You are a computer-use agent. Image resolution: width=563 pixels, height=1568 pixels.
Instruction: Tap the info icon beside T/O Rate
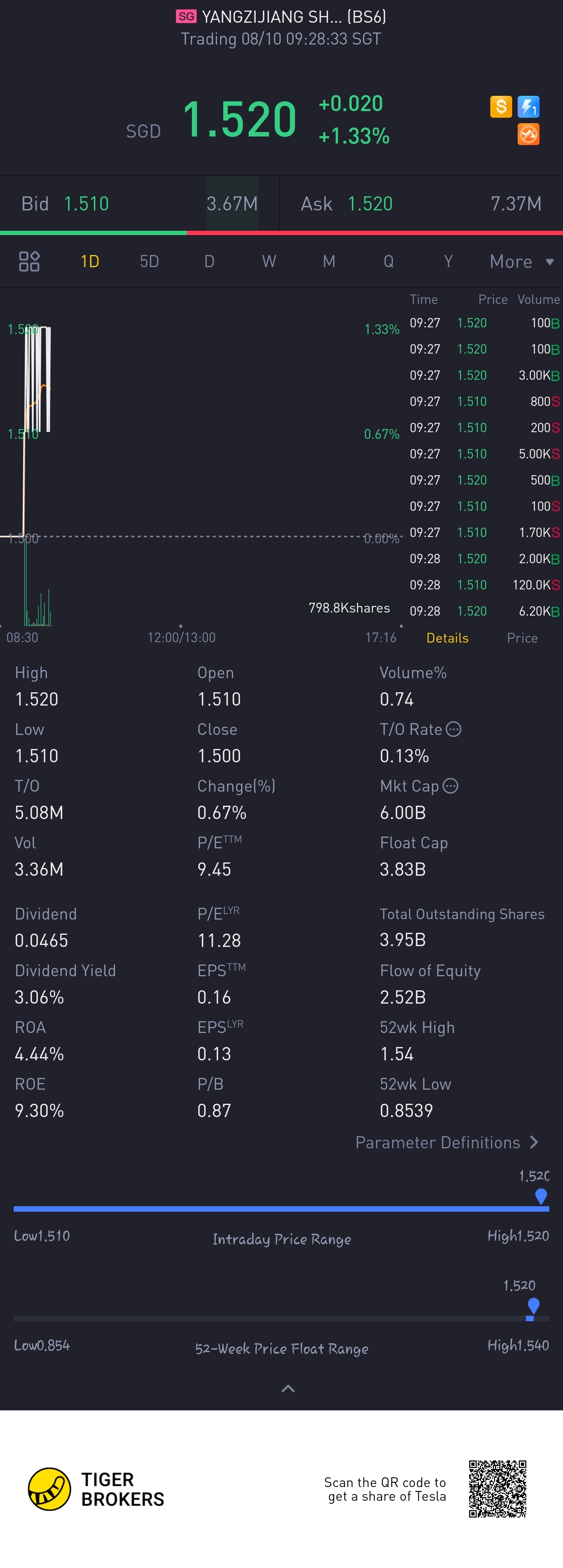pyautogui.click(x=454, y=729)
